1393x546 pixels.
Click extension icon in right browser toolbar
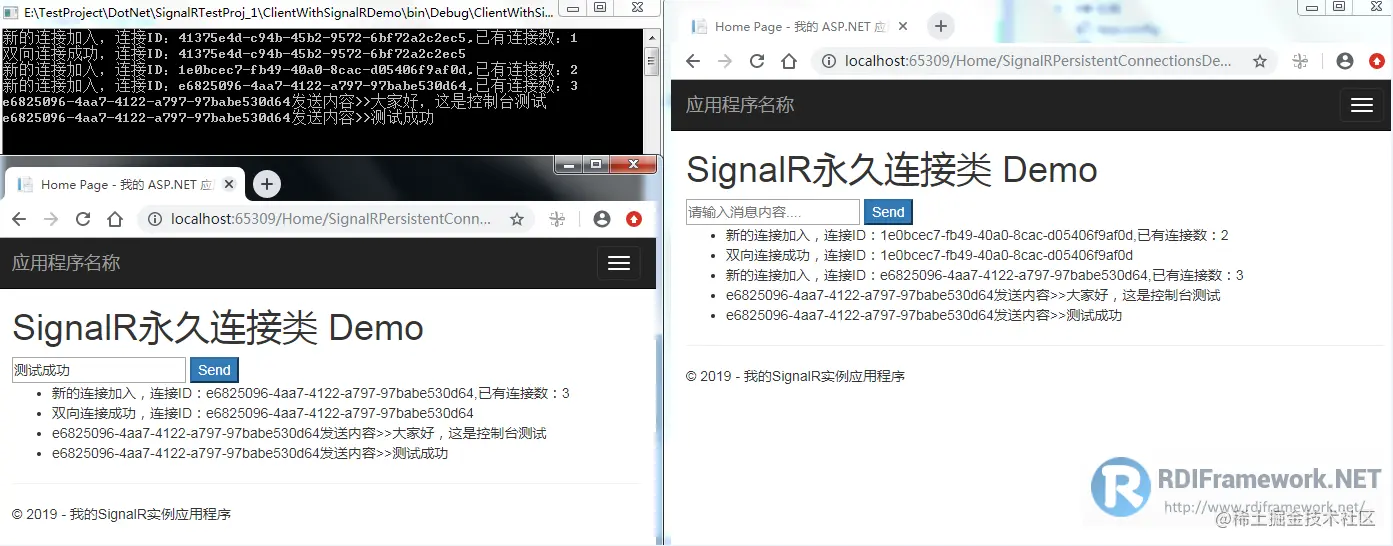1300,61
